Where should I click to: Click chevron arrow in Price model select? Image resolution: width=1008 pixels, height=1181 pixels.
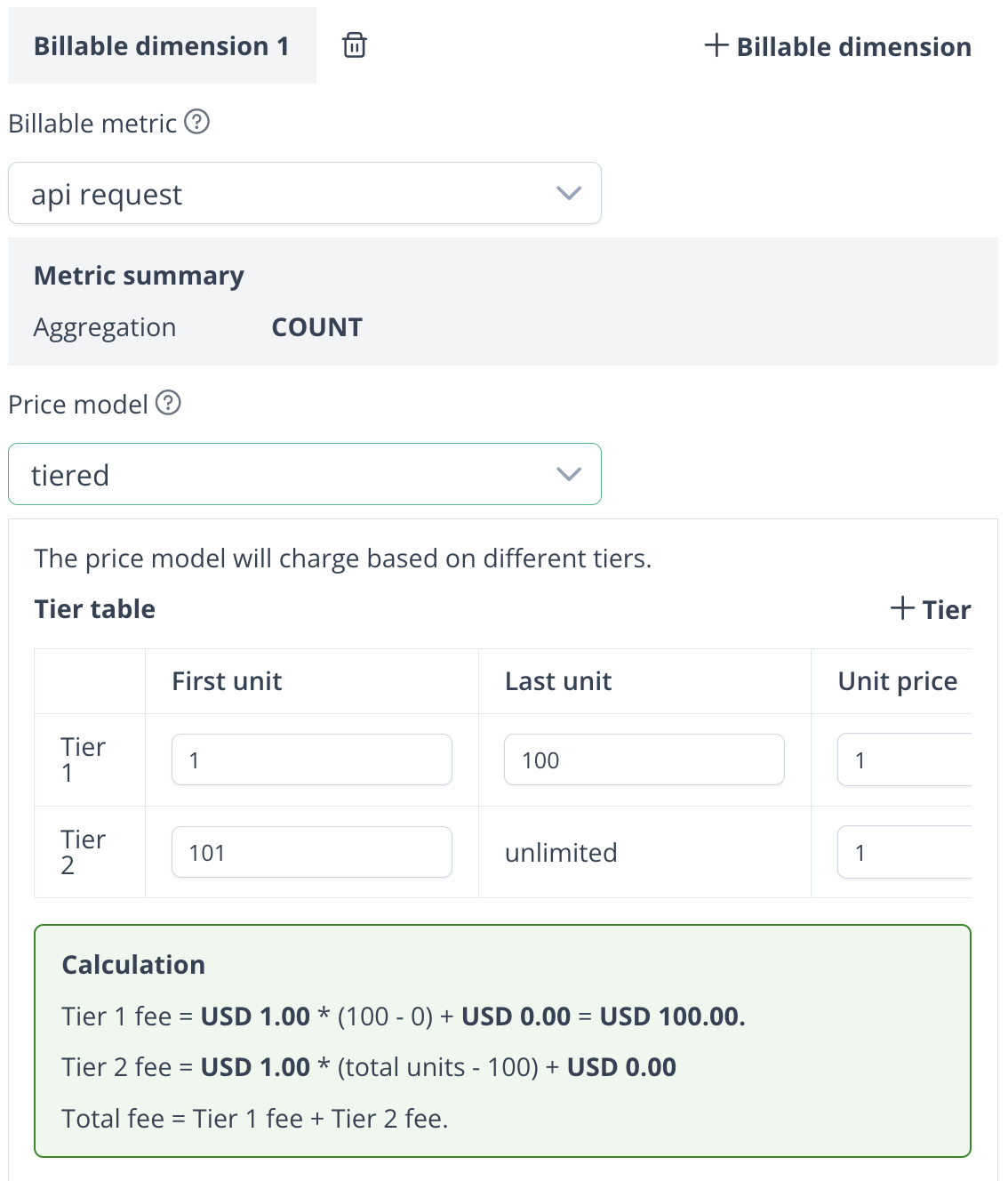[569, 474]
